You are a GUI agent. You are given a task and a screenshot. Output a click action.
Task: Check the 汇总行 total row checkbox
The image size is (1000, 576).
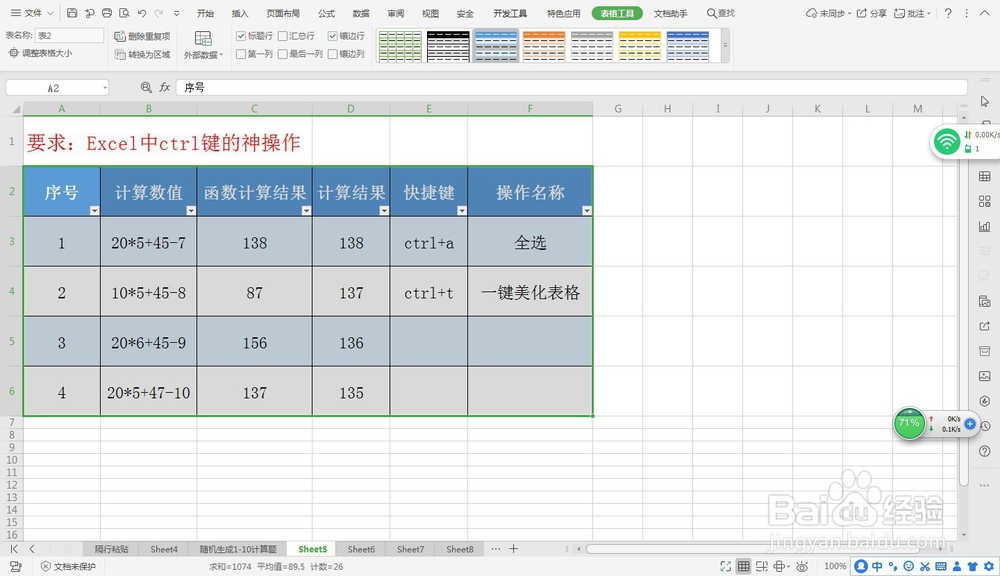pyautogui.click(x=283, y=36)
